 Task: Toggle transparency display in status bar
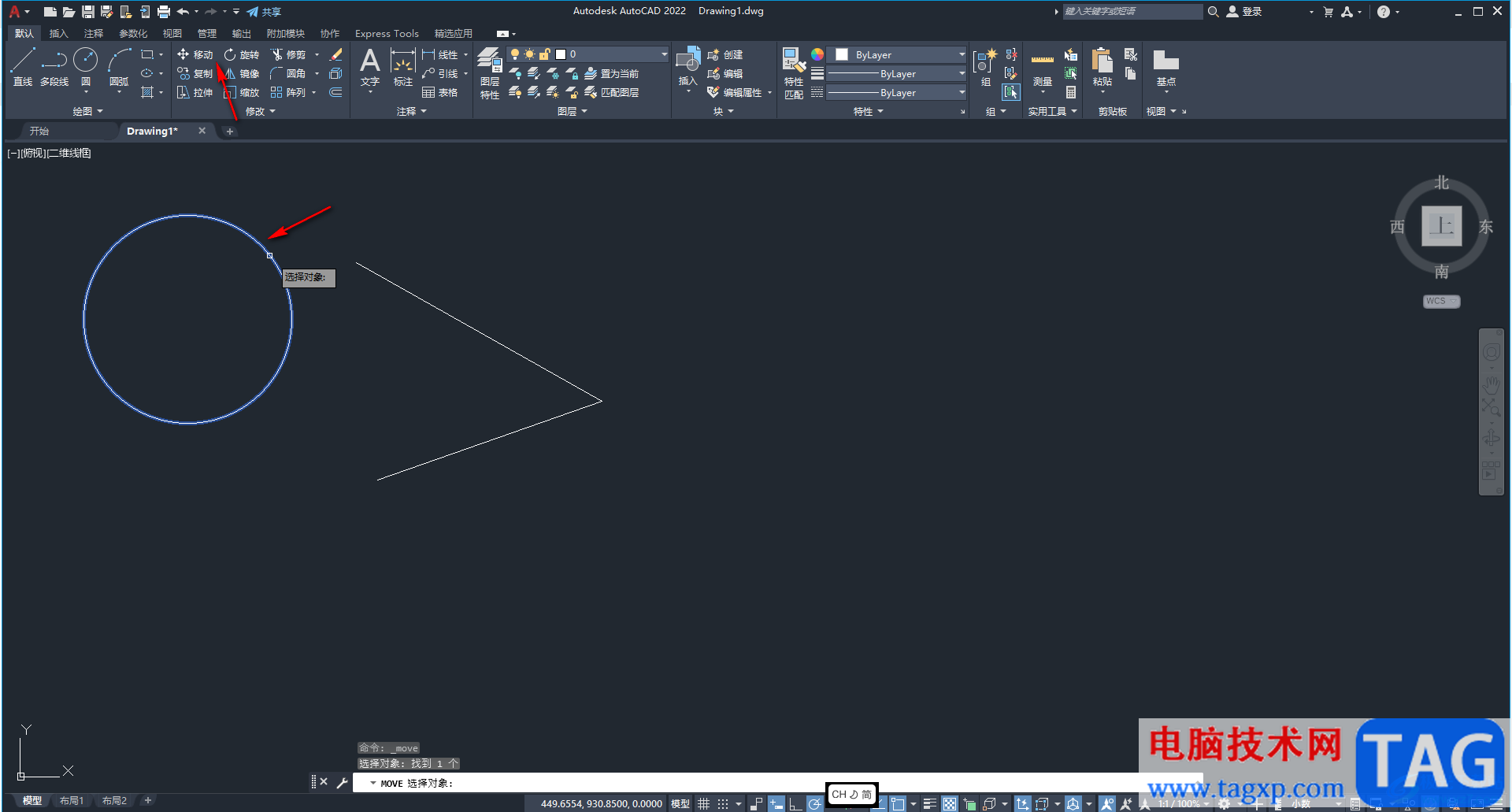pos(950,804)
